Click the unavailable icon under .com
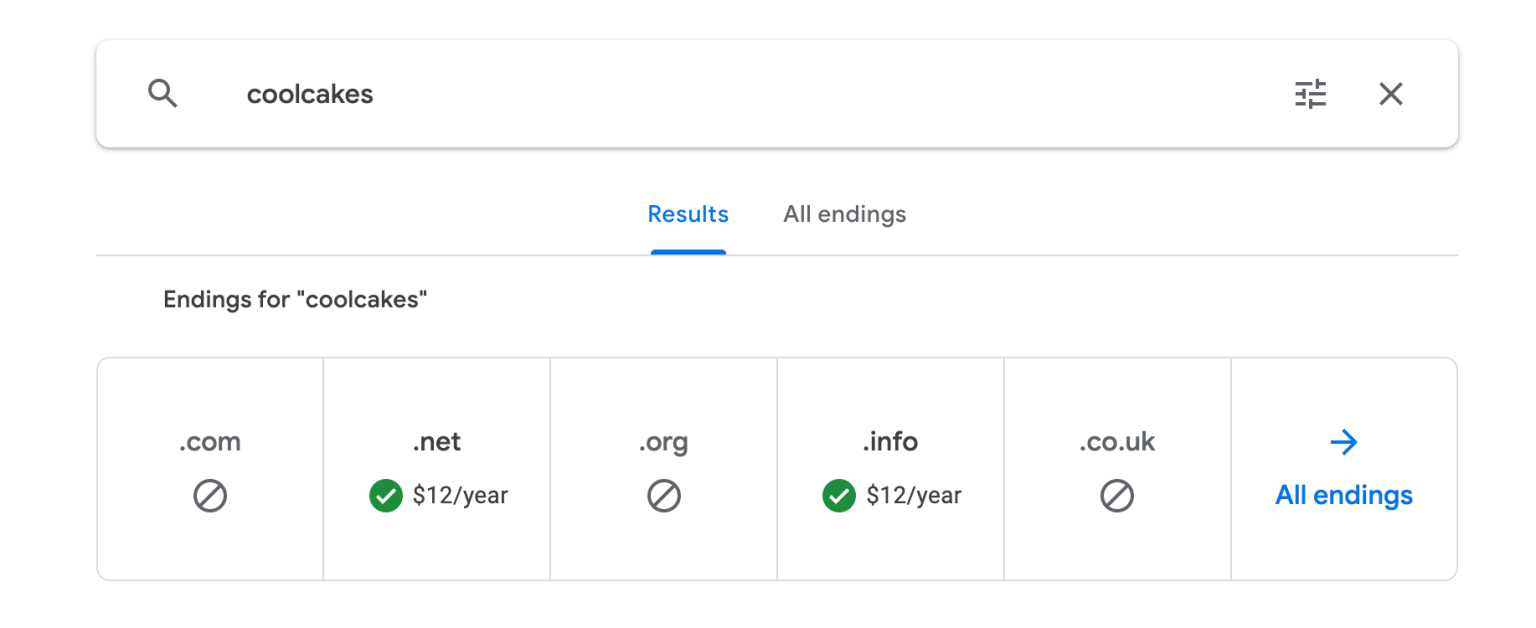The width and height of the screenshot is (1536, 628). [x=210, y=495]
